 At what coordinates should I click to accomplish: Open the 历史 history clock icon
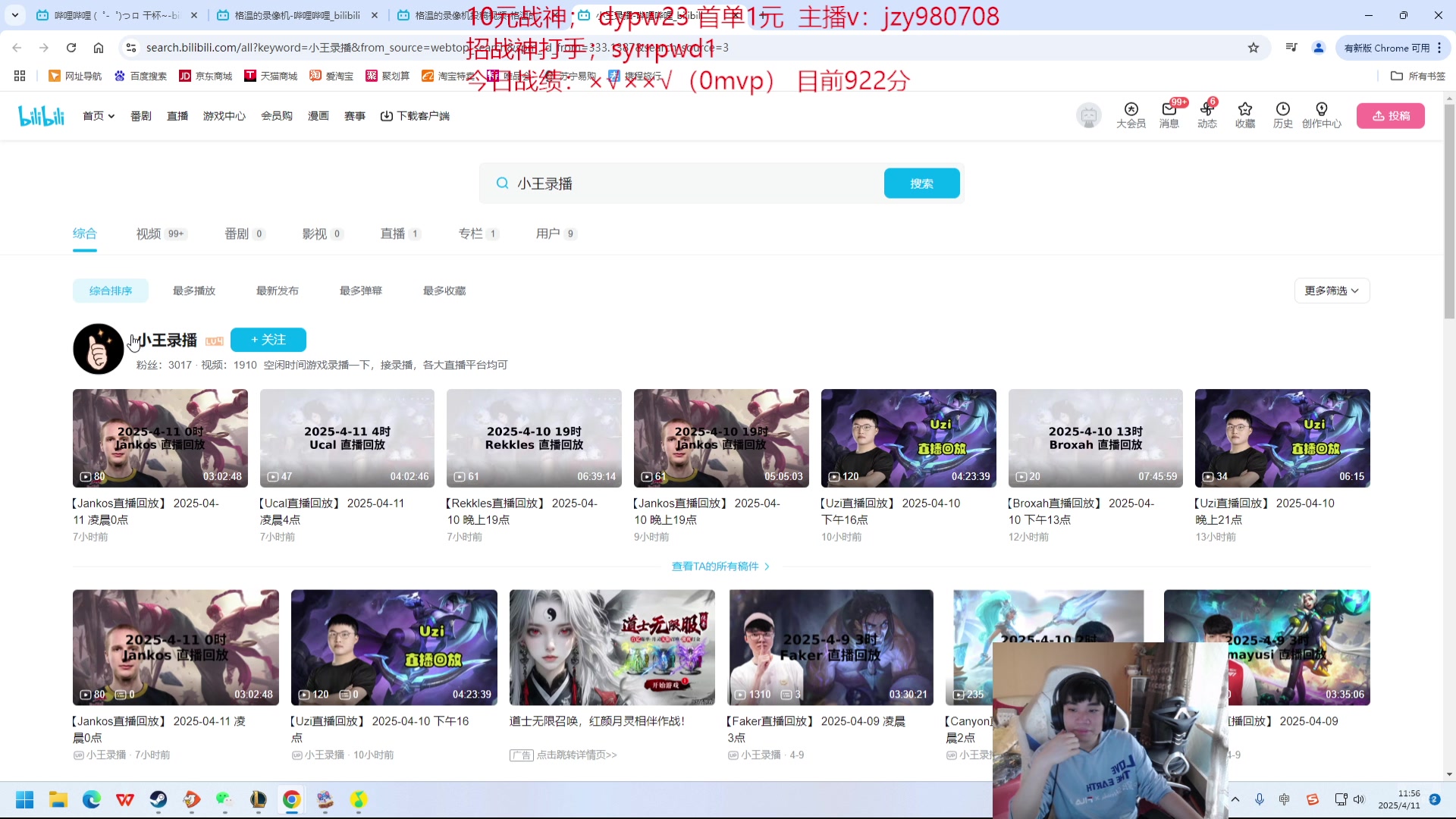pos(1282,115)
